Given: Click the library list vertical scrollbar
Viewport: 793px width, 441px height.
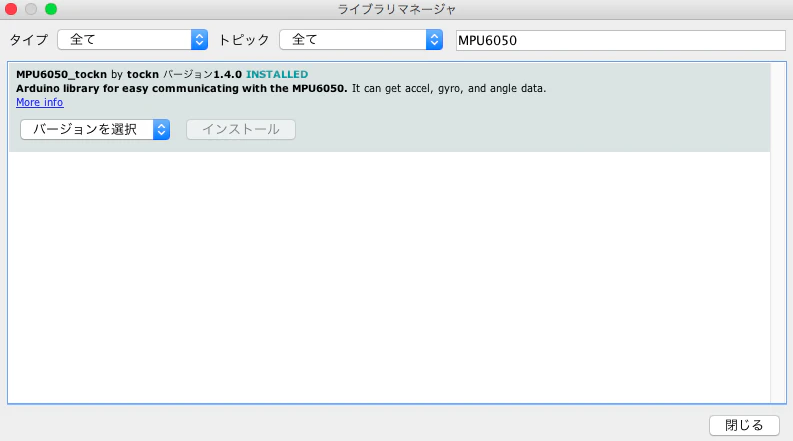Looking at the screenshot, I should pos(778,233).
